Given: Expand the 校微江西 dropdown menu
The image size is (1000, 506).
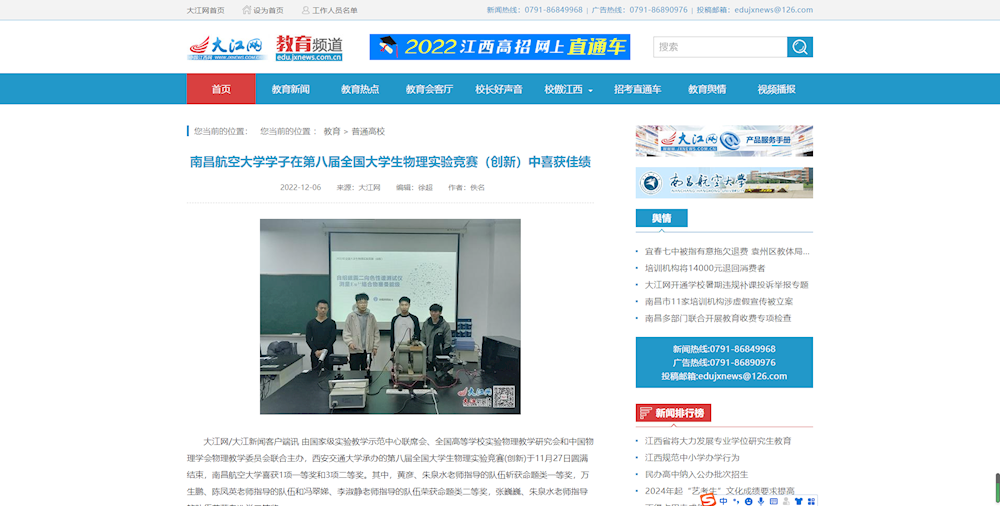Looking at the screenshot, I should (x=568, y=89).
